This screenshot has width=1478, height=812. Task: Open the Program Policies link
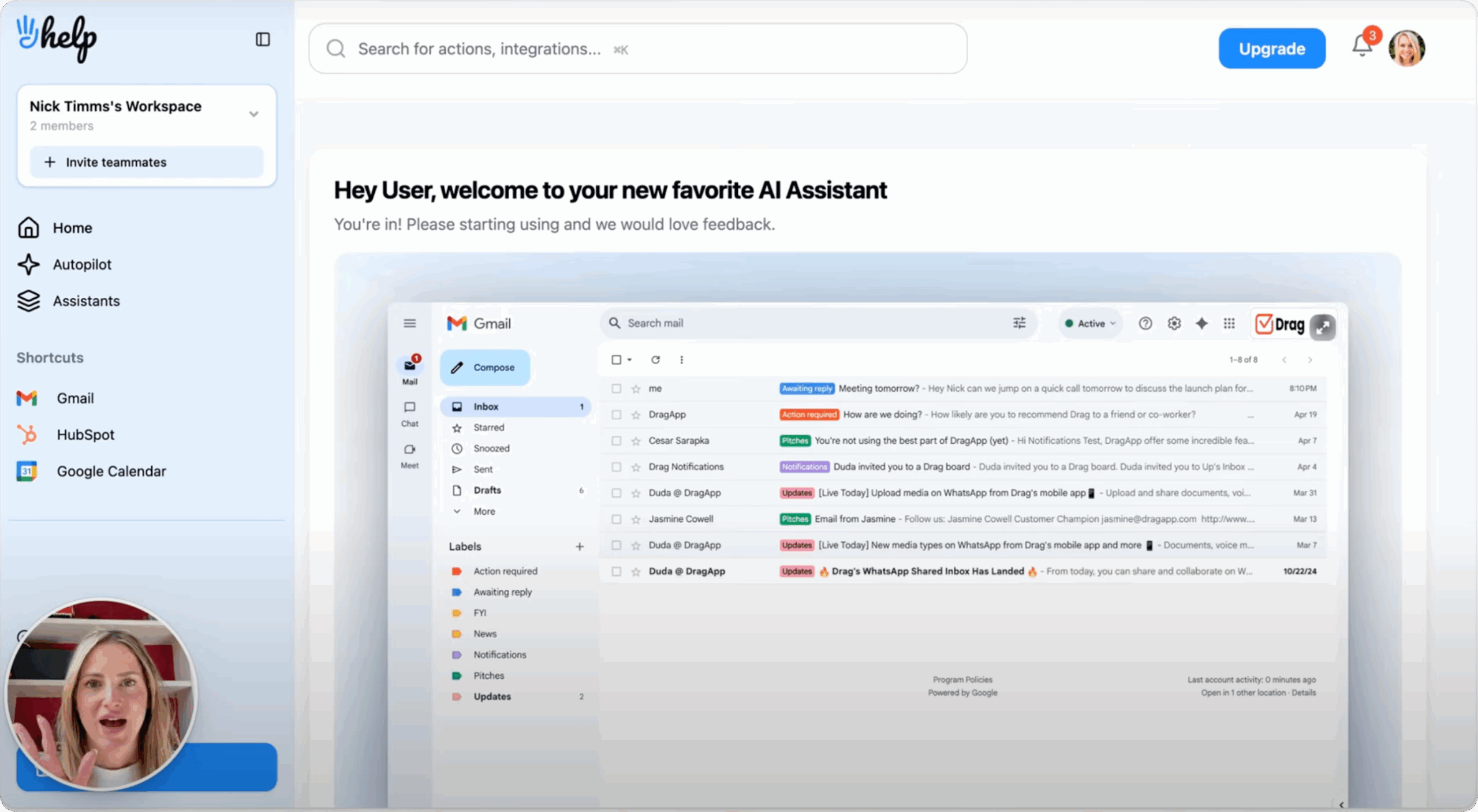pos(962,679)
